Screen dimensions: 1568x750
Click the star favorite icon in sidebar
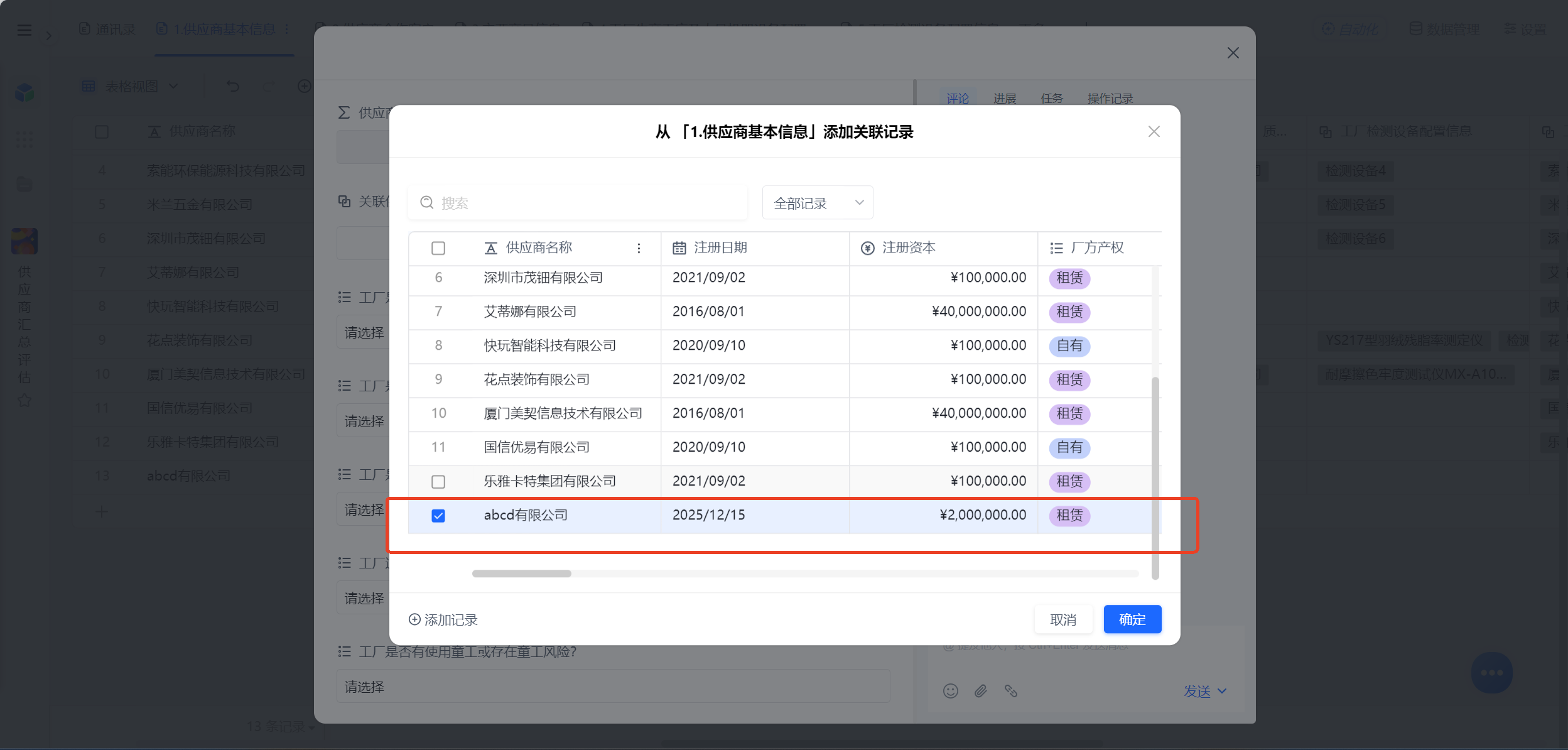tap(24, 400)
